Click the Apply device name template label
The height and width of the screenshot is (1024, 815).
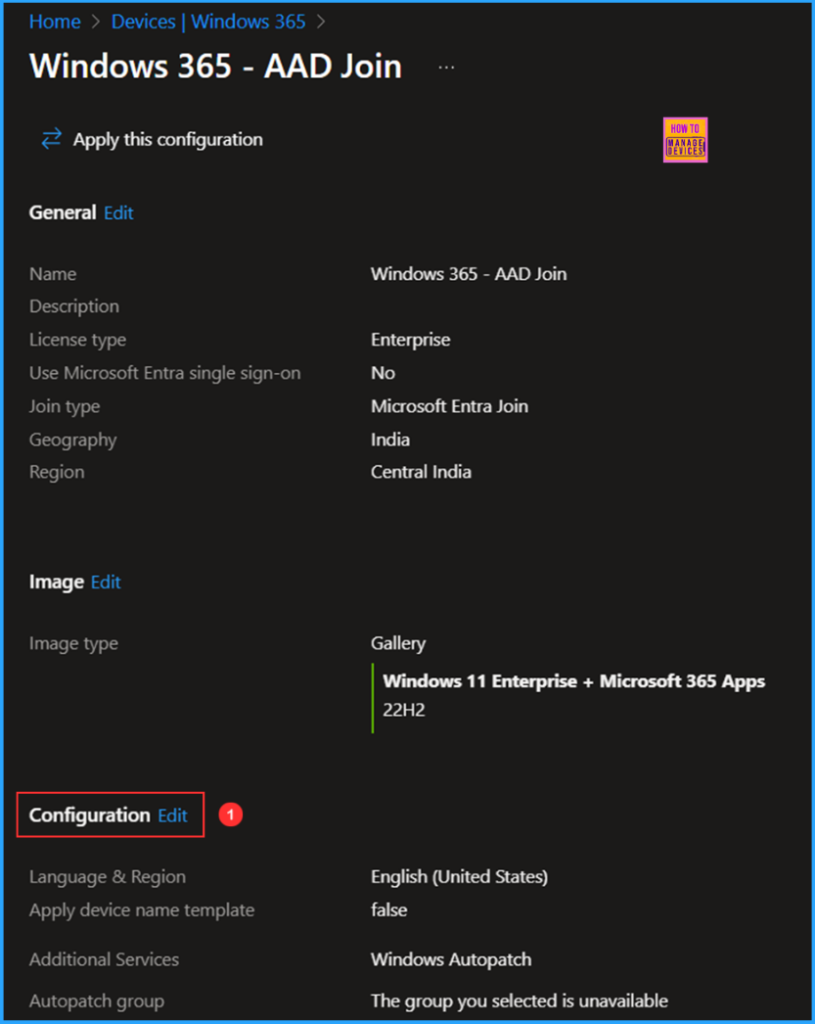coord(142,910)
